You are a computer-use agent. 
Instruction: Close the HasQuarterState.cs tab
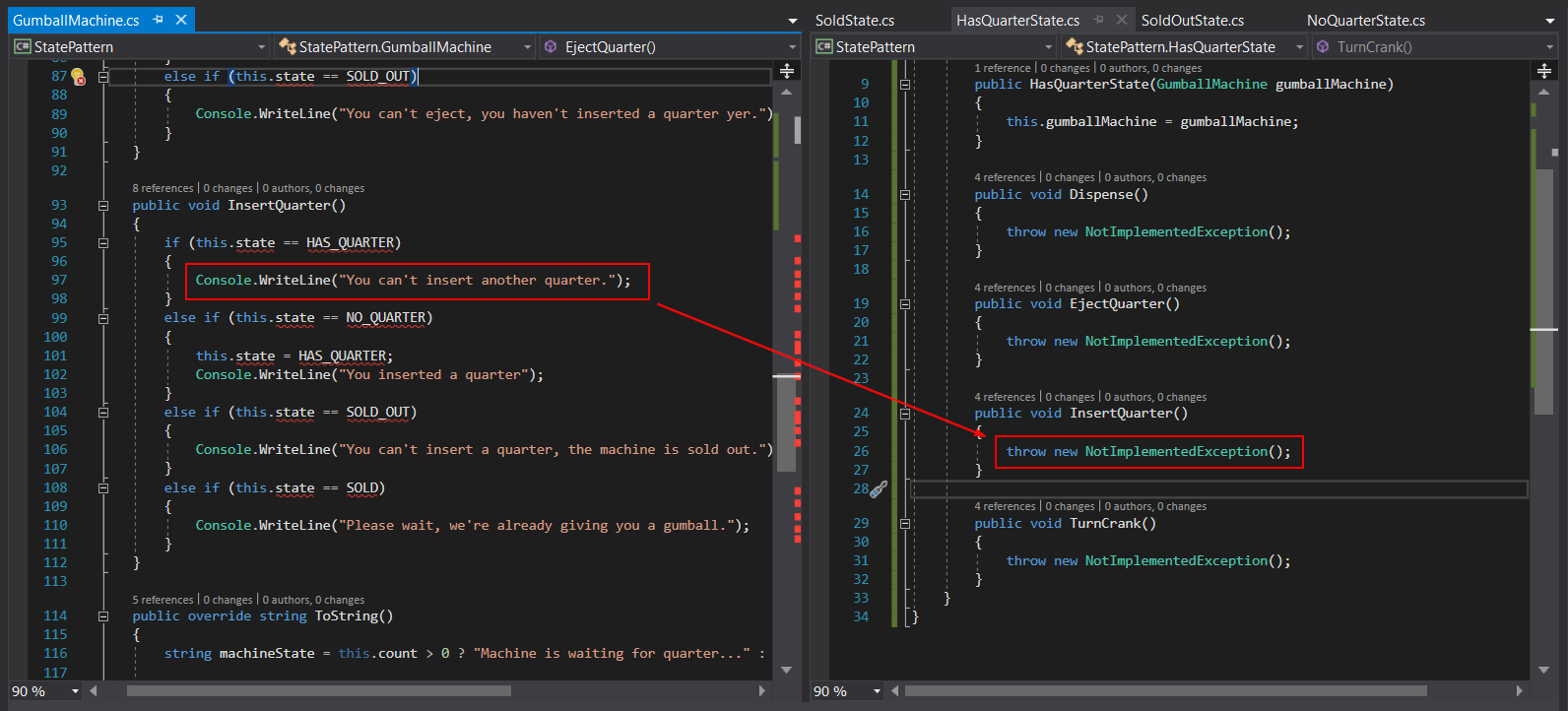1121,20
